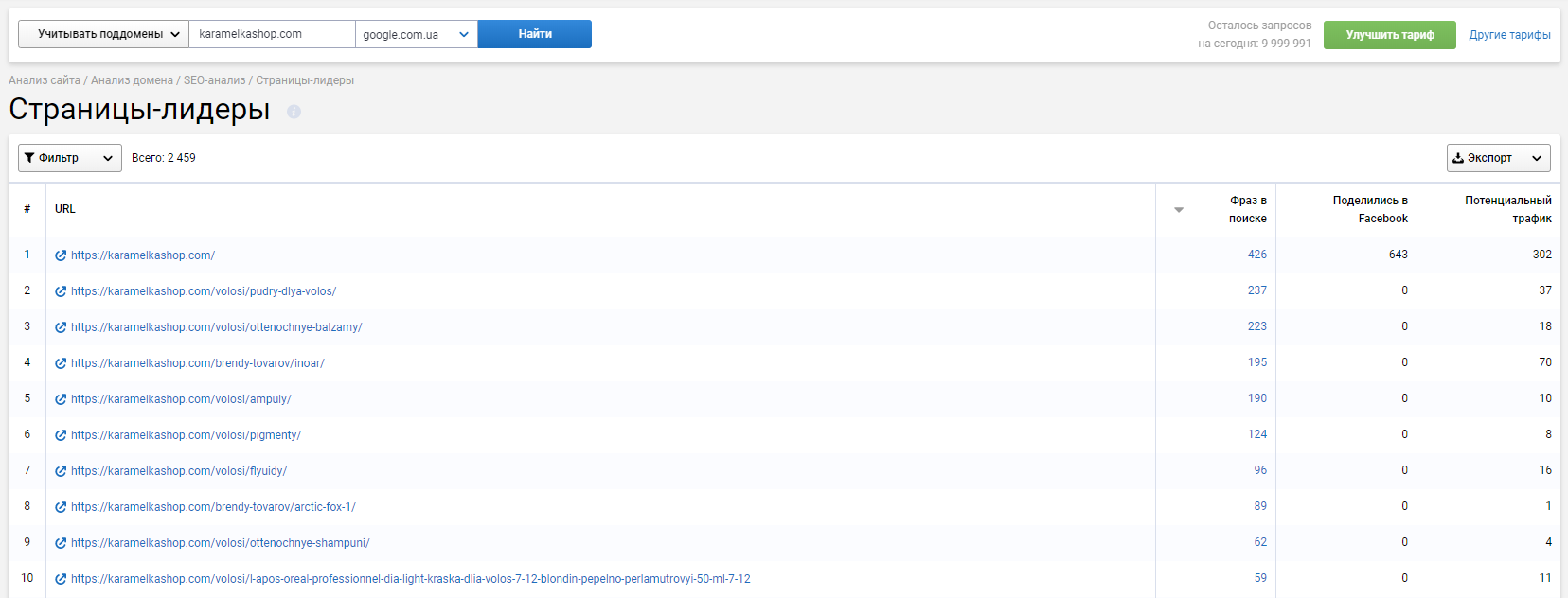Go to Анализ сайта breadcrumb
The image size is (1568, 598).
click(45, 80)
